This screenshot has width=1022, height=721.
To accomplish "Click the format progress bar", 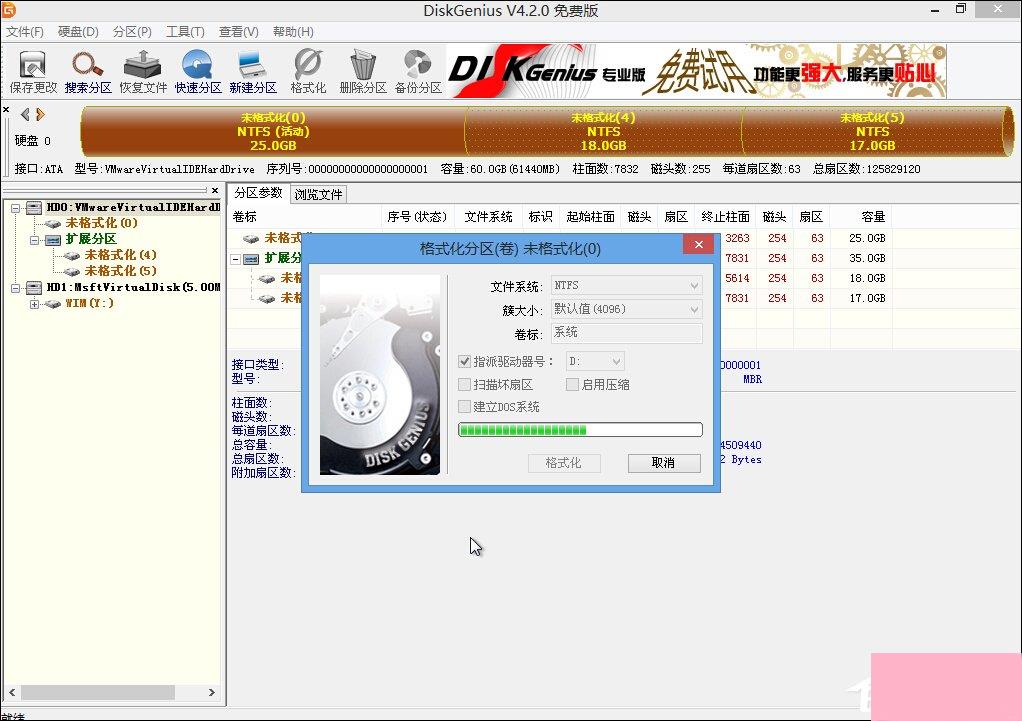I will tap(580, 430).
